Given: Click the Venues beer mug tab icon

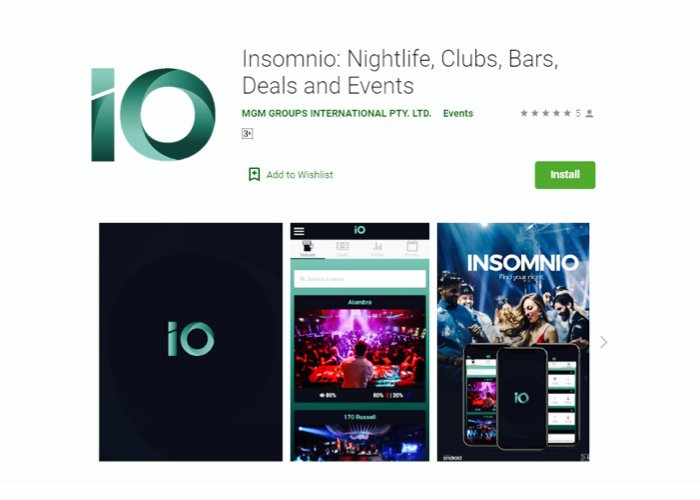Looking at the screenshot, I should pos(307,246).
